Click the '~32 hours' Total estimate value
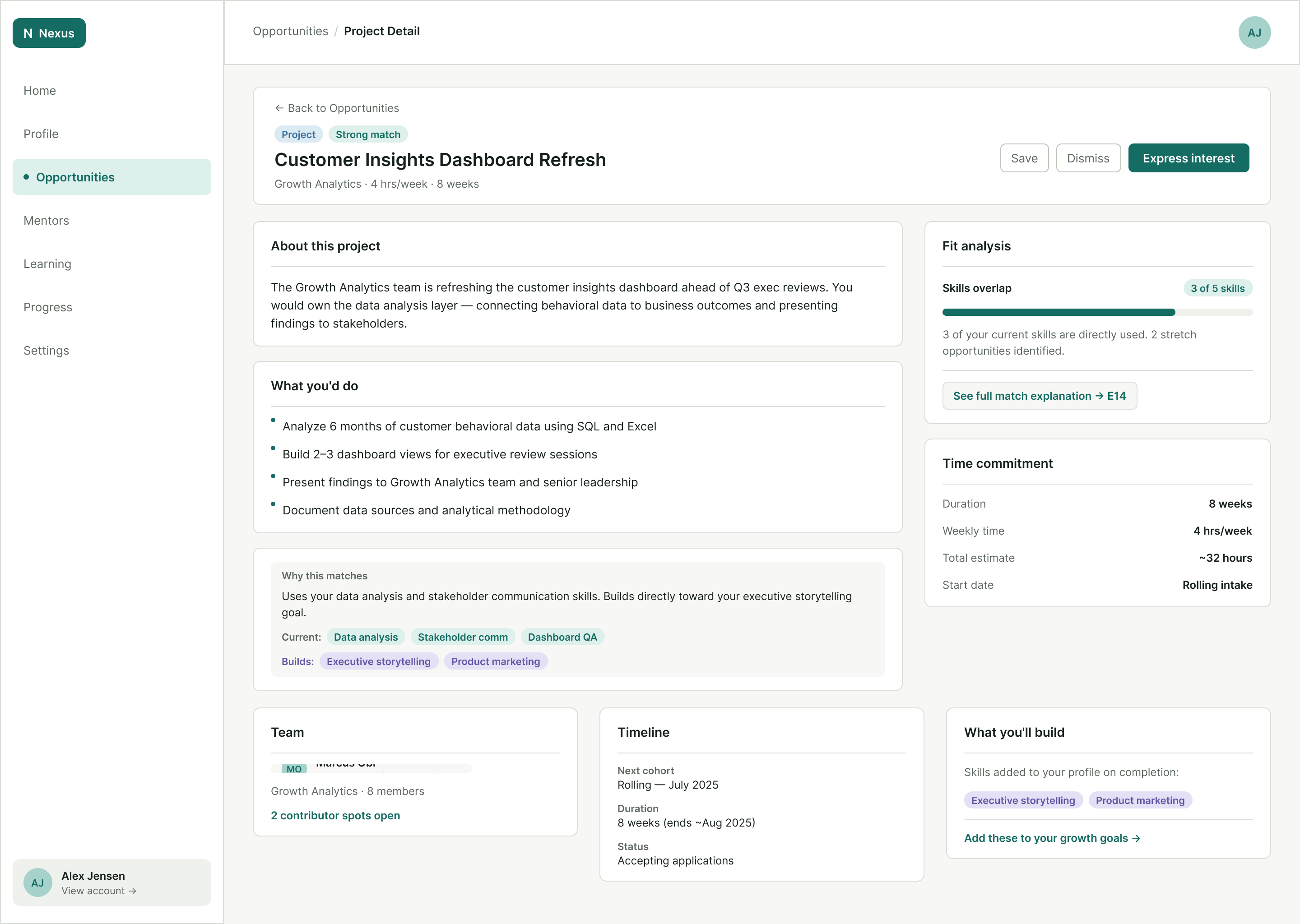Image resolution: width=1300 pixels, height=924 pixels. point(1226,558)
